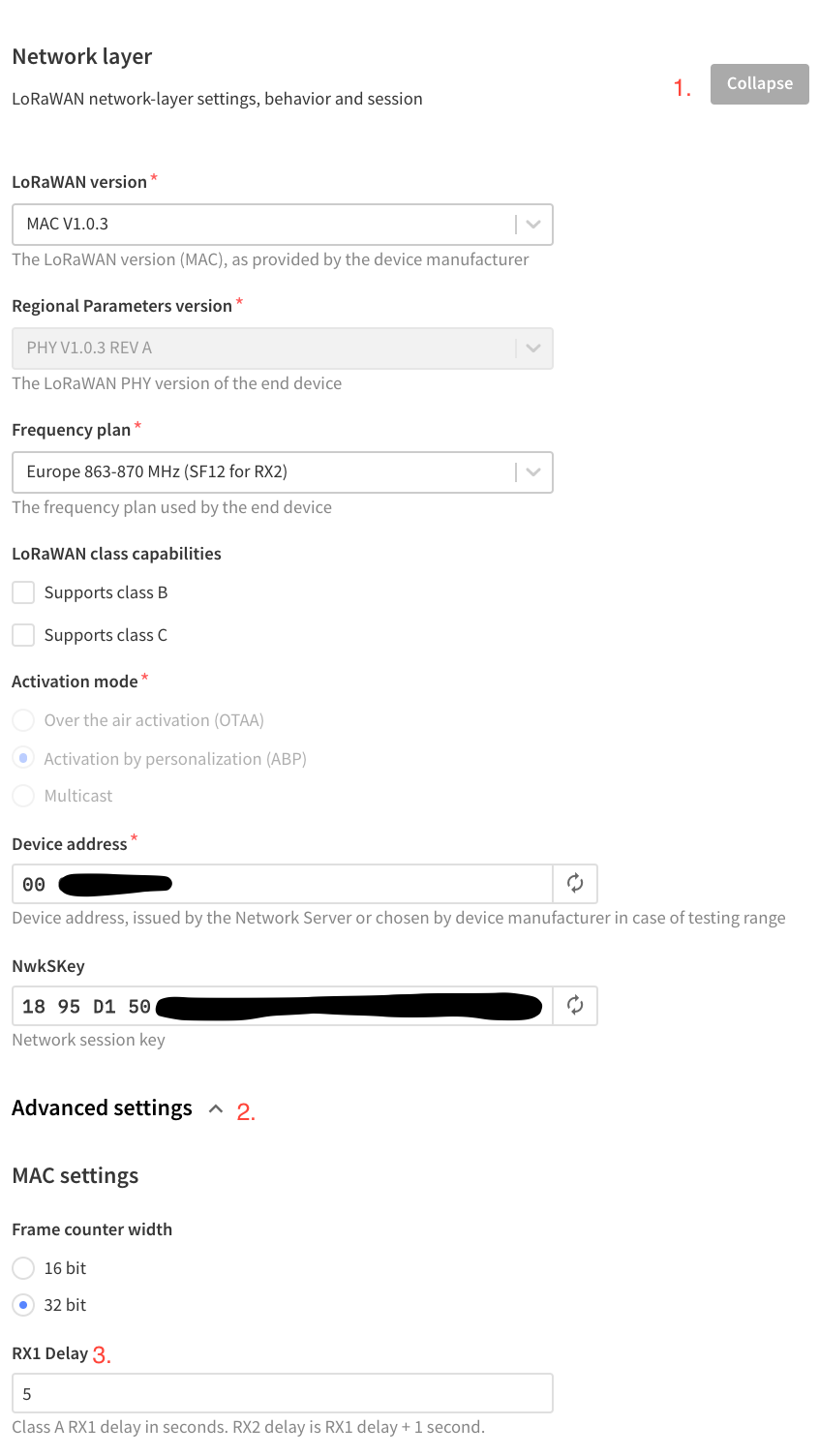819x1456 pixels.
Task: Check the Supports class C option
Action: [22, 634]
